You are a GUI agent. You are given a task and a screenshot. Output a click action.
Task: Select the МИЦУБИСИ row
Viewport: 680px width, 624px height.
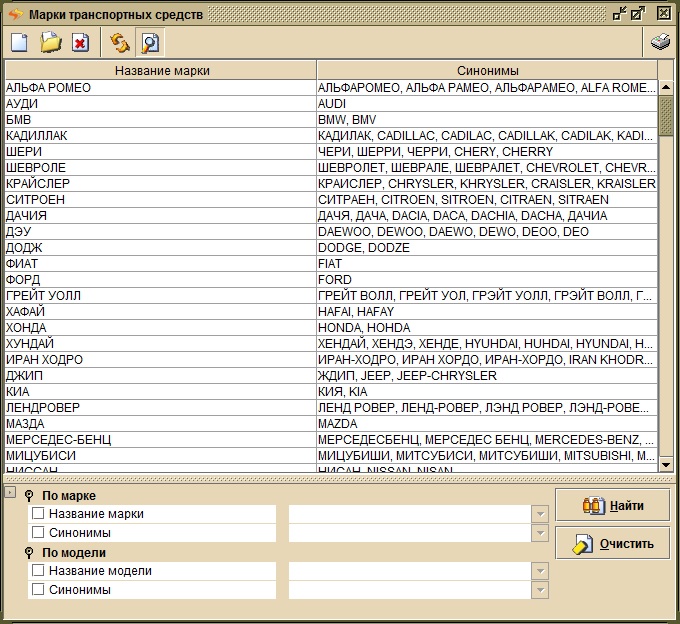(x=331, y=456)
